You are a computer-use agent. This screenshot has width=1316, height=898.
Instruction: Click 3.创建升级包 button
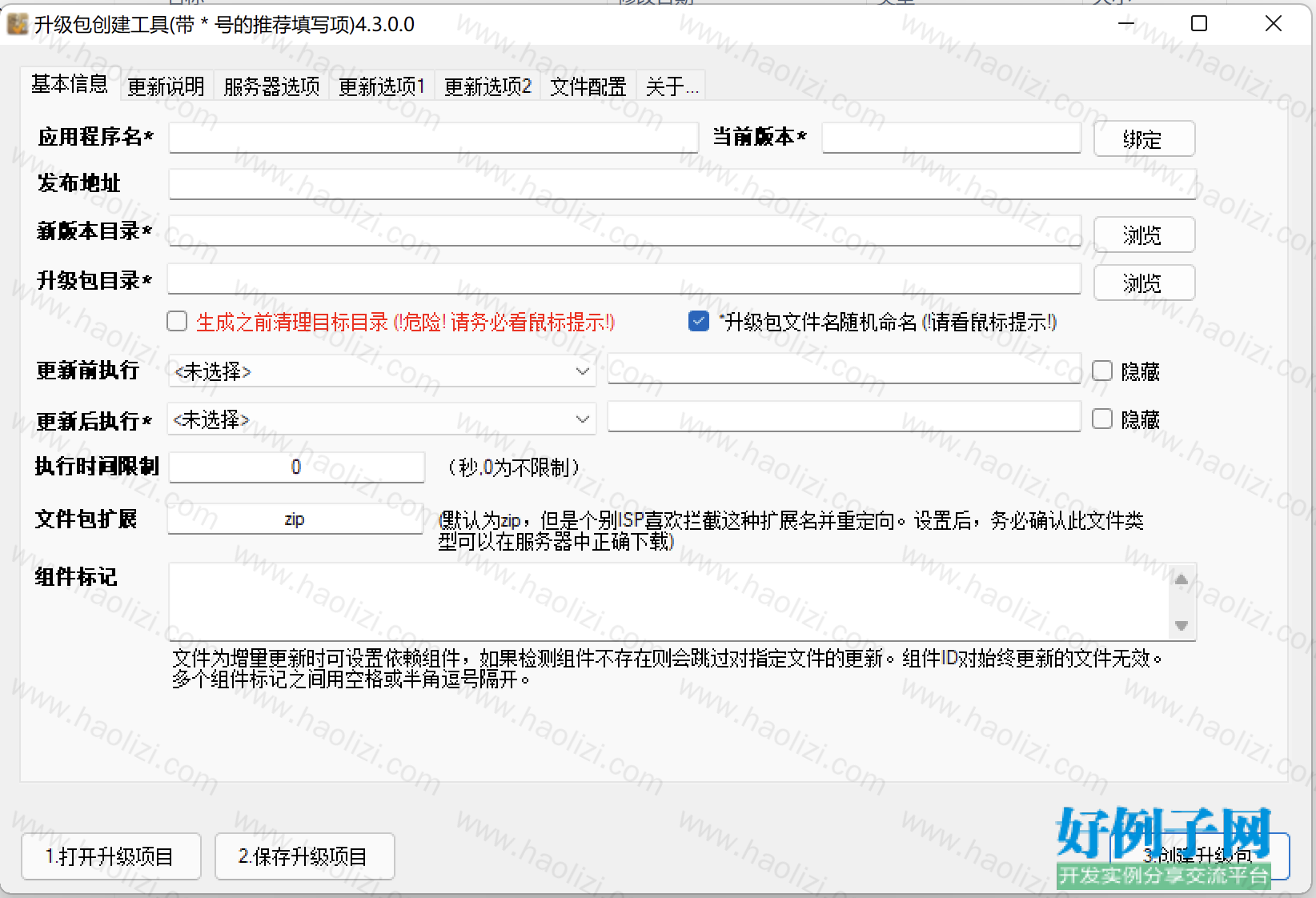1199,856
